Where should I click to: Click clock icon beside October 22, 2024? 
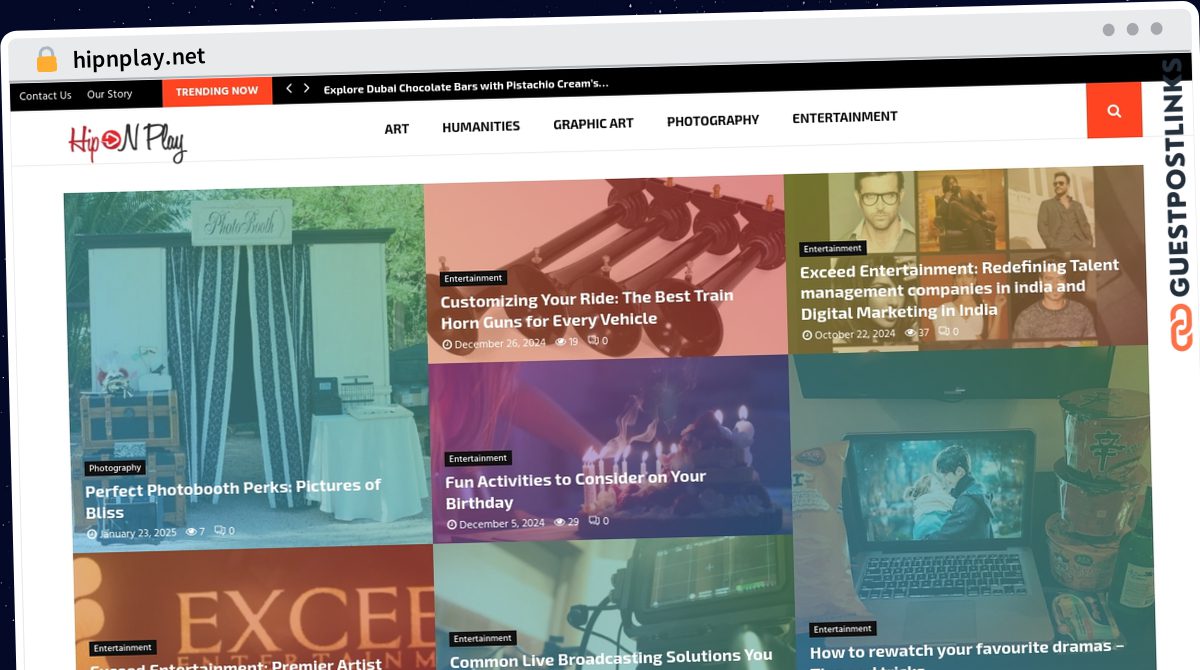(807, 335)
